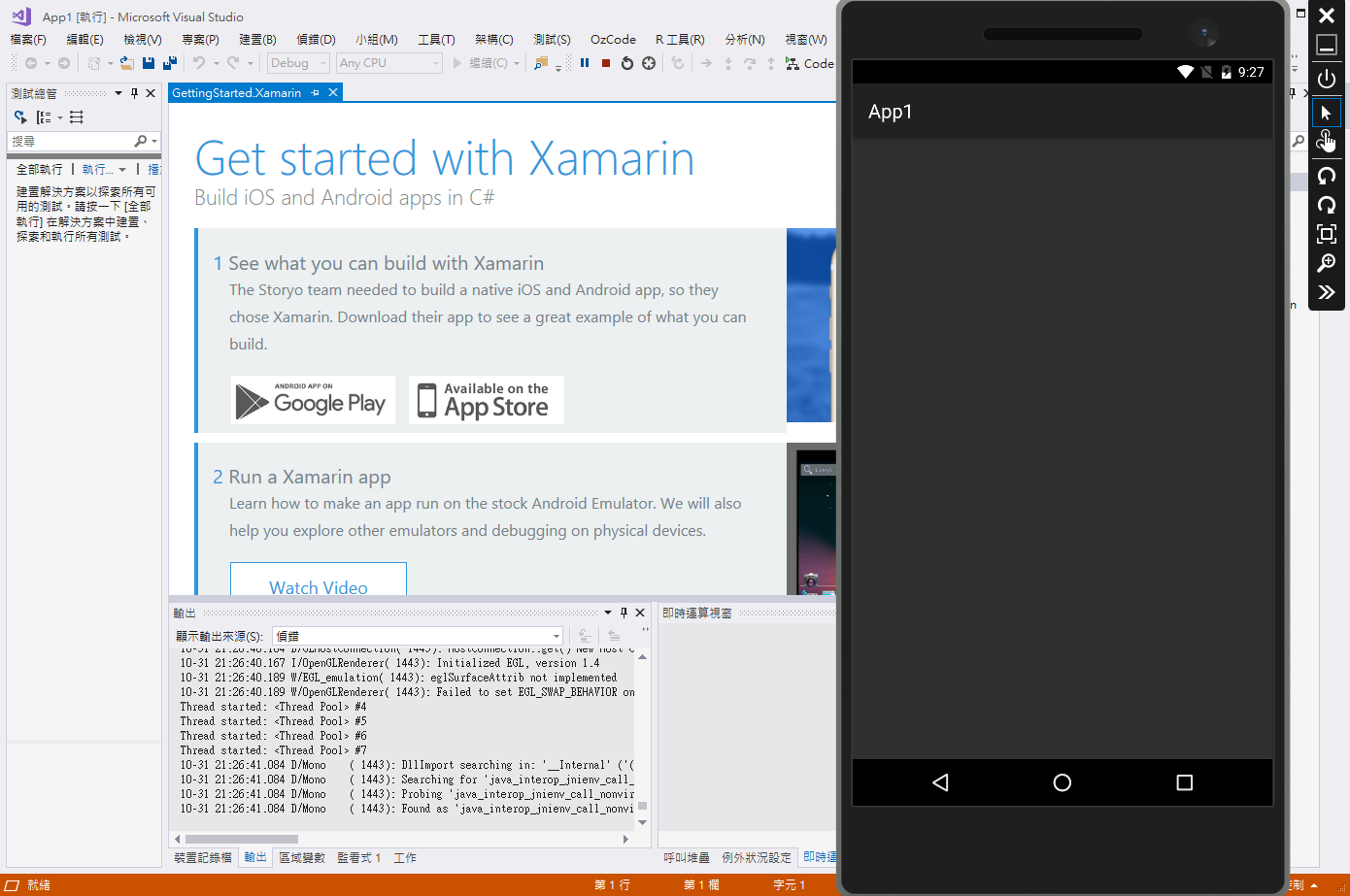Tap the Android Back navigation button
The height and width of the screenshot is (896, 1350).
point(940,782)
